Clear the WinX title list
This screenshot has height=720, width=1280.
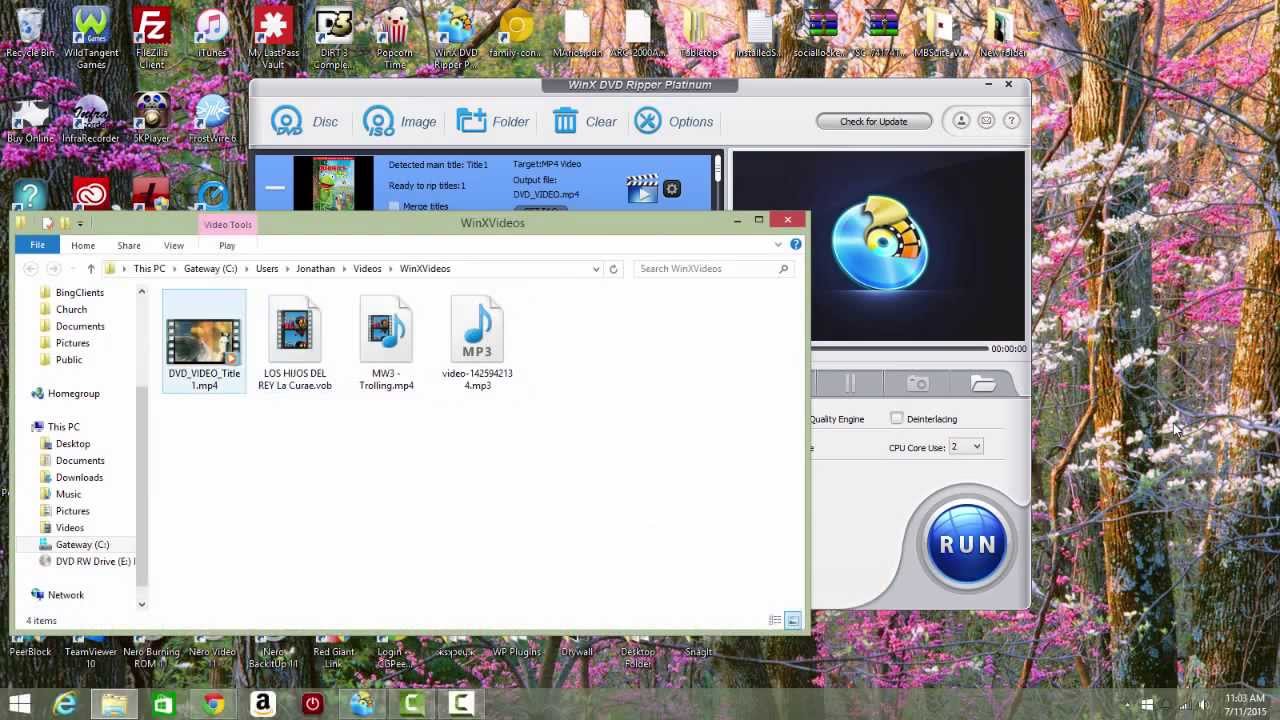pos(584,122)
